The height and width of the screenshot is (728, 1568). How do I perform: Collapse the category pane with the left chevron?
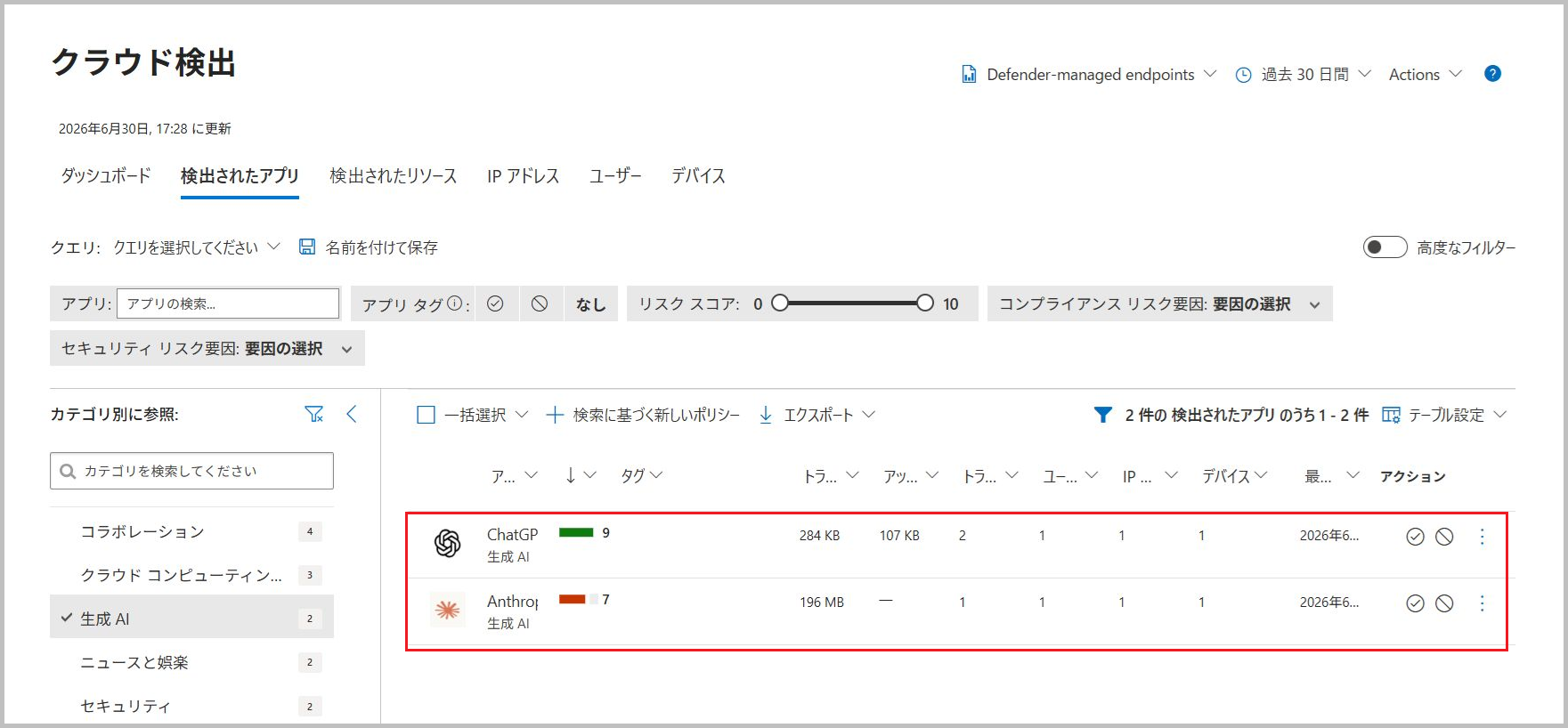pyautogui.click(x=352, y=414)
